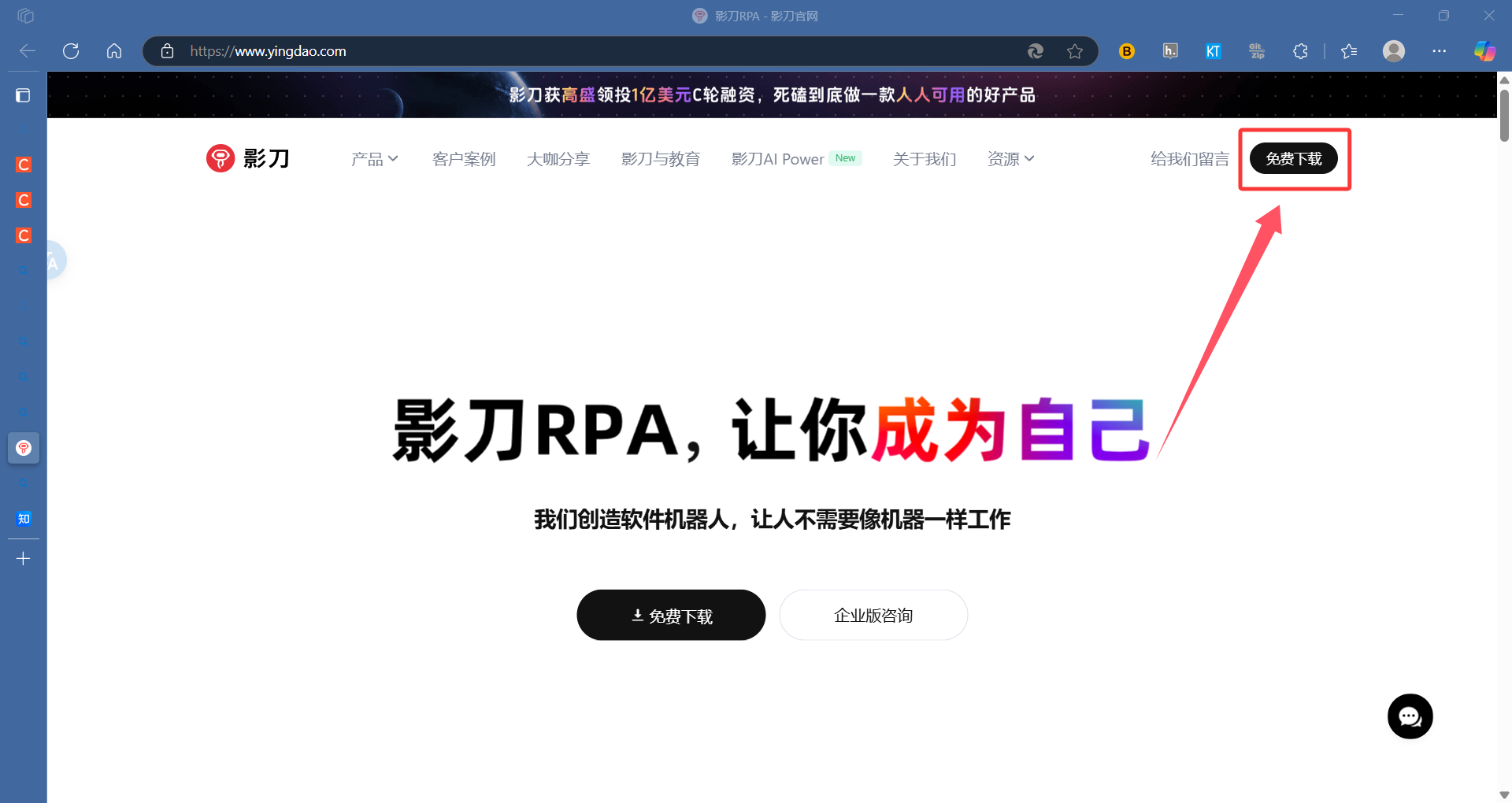Open the 大咖分享 nav item
This screenshot has width=1512, height=803.
(558, 159)
